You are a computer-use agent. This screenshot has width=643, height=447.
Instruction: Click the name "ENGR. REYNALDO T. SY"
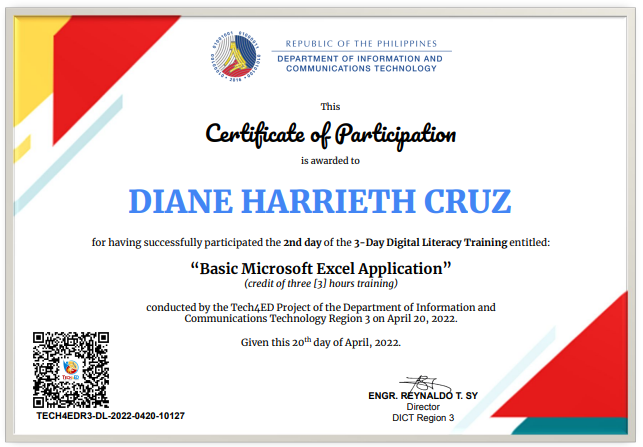click(x=423, y=396)
